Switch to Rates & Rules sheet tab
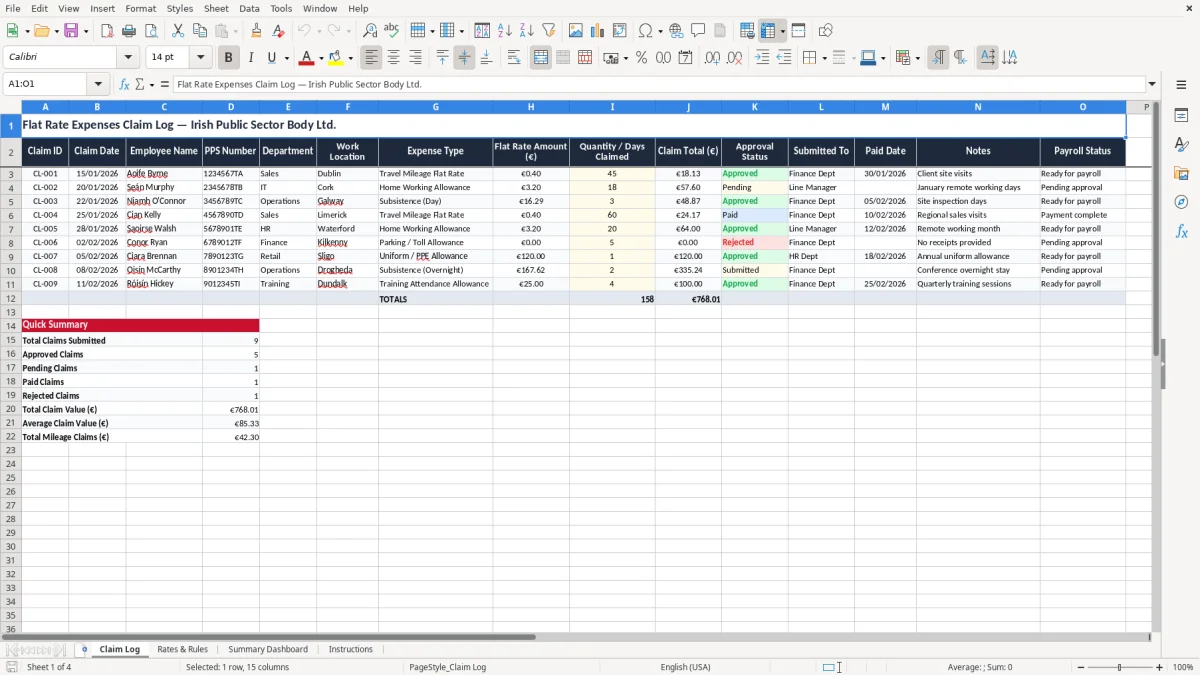1200x675 pixels. (182, 649)
